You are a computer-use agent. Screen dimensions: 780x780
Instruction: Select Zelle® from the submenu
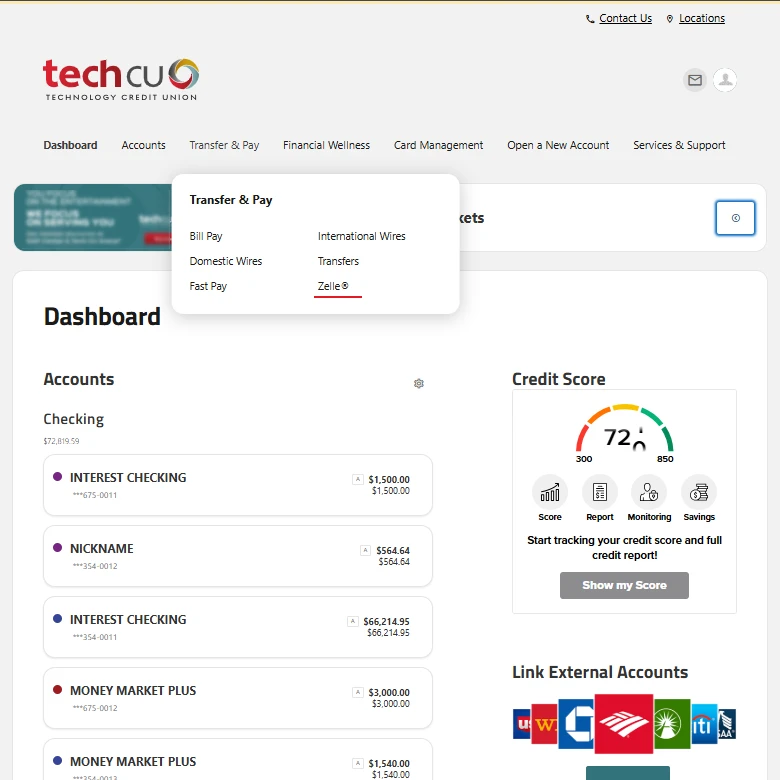pos(333,286)
